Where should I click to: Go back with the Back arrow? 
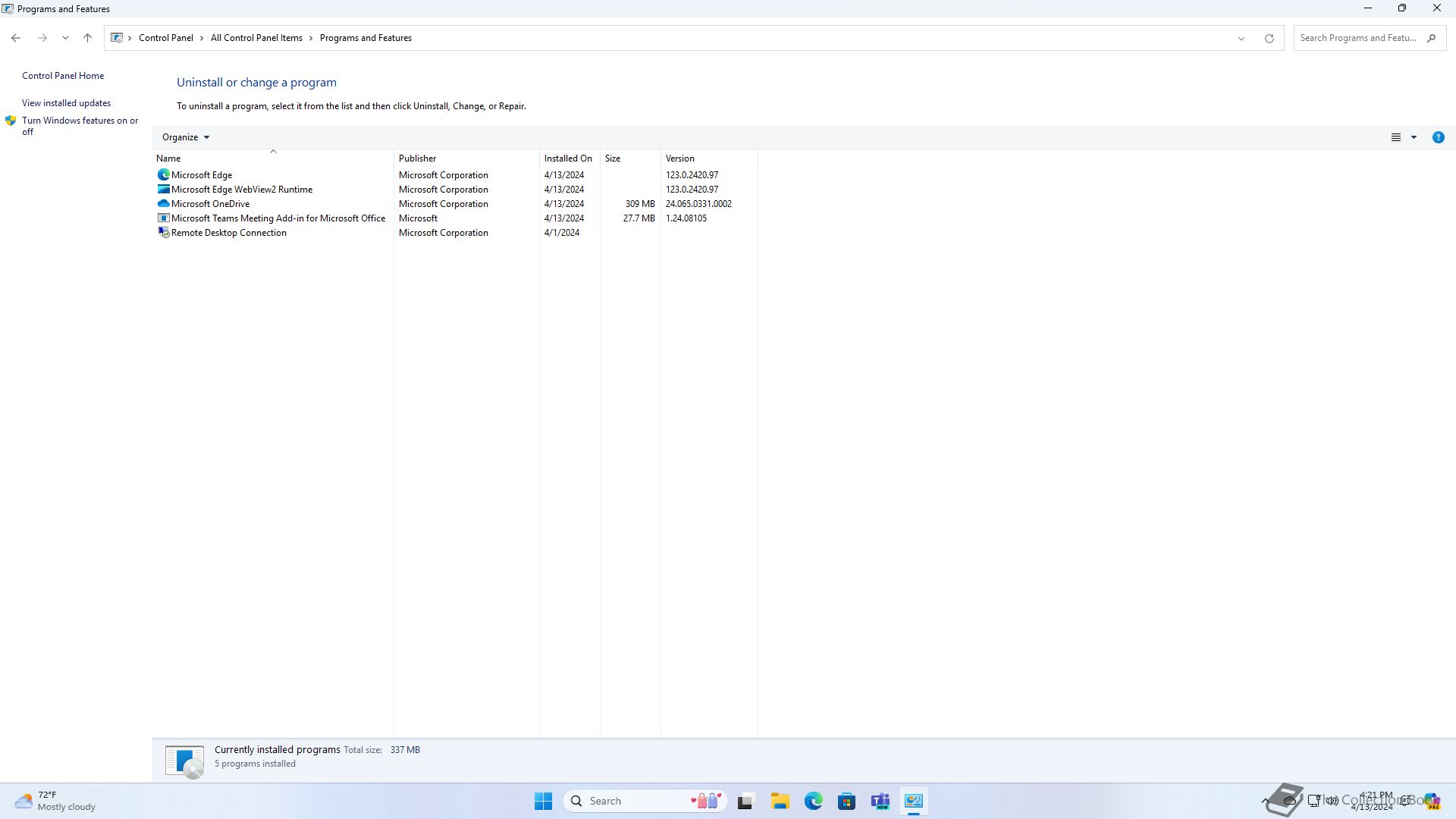tap(16, 38)
